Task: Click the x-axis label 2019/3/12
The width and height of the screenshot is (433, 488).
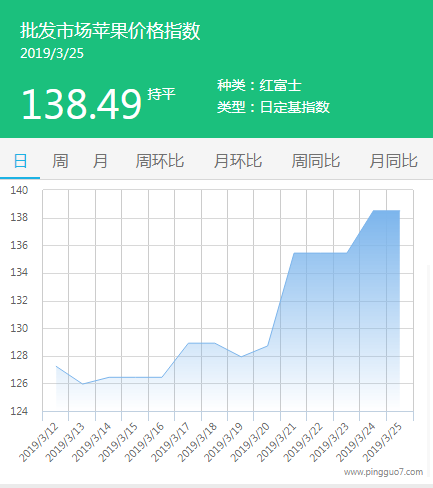Action: pyautogui.click(x=38, y=442)
